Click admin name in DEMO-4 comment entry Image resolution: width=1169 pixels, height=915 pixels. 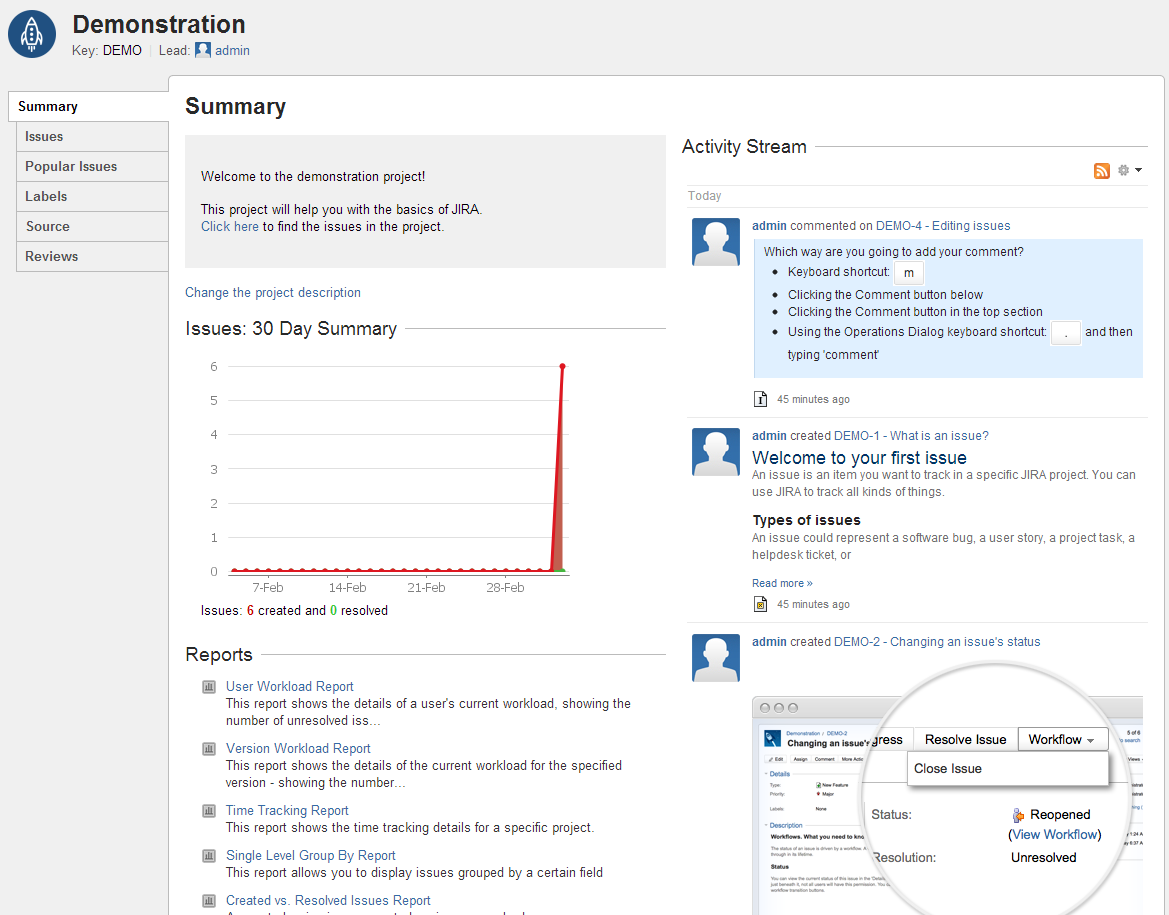coord(769,226)
